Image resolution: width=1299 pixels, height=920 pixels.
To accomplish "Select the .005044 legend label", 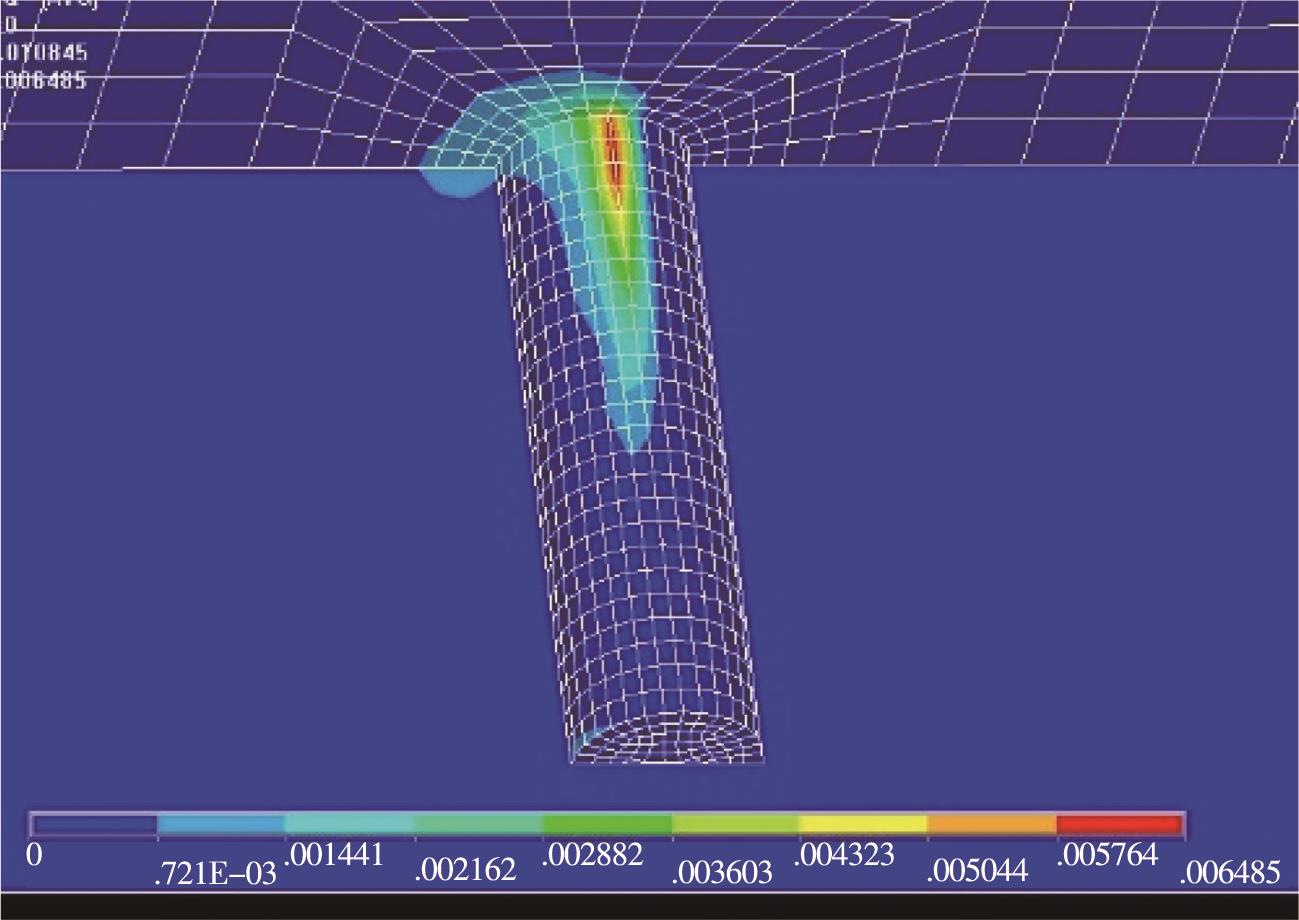I will (977, 873).
